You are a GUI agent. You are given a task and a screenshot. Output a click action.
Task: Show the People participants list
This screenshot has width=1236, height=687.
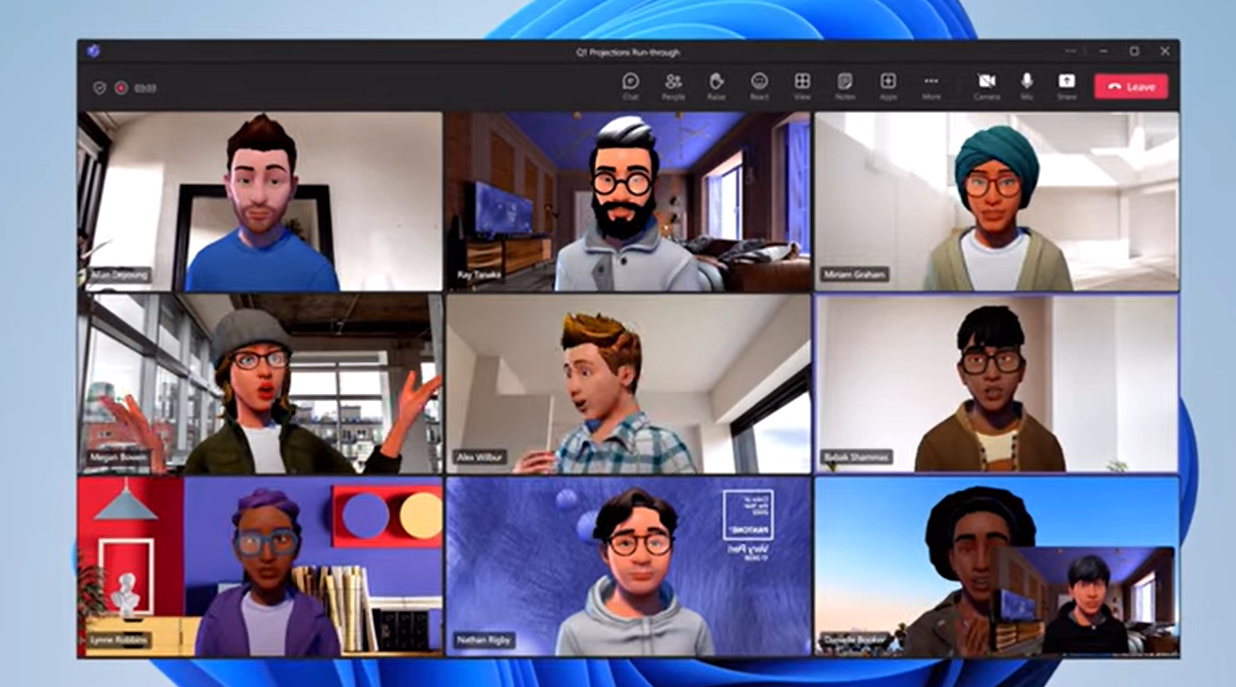point(673,85)
